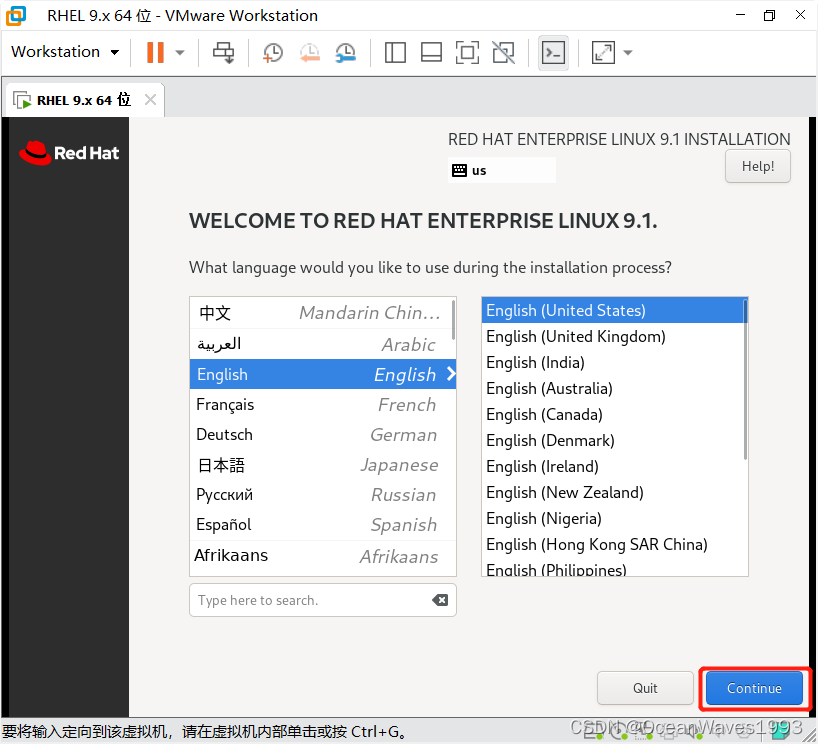Image resolution: width=818 pixels, height=744 pixels.
Task: Open the power options dropdown arrow
Action: tap(180, 52)
